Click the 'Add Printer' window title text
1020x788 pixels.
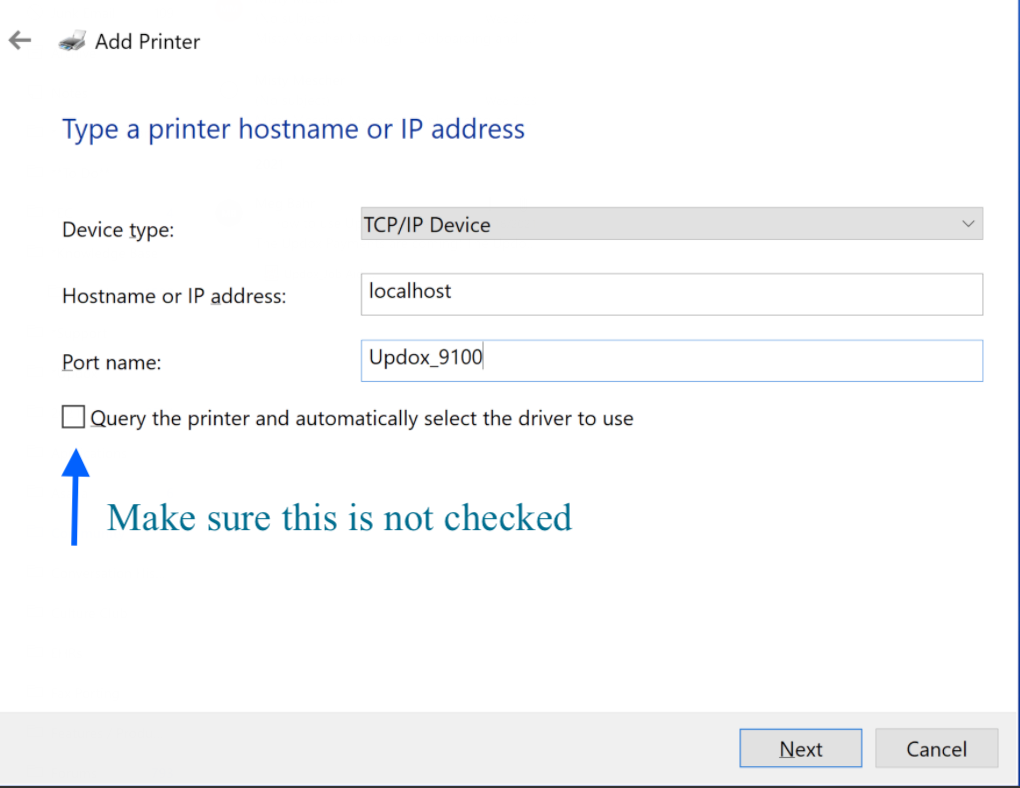pos(148,42)
